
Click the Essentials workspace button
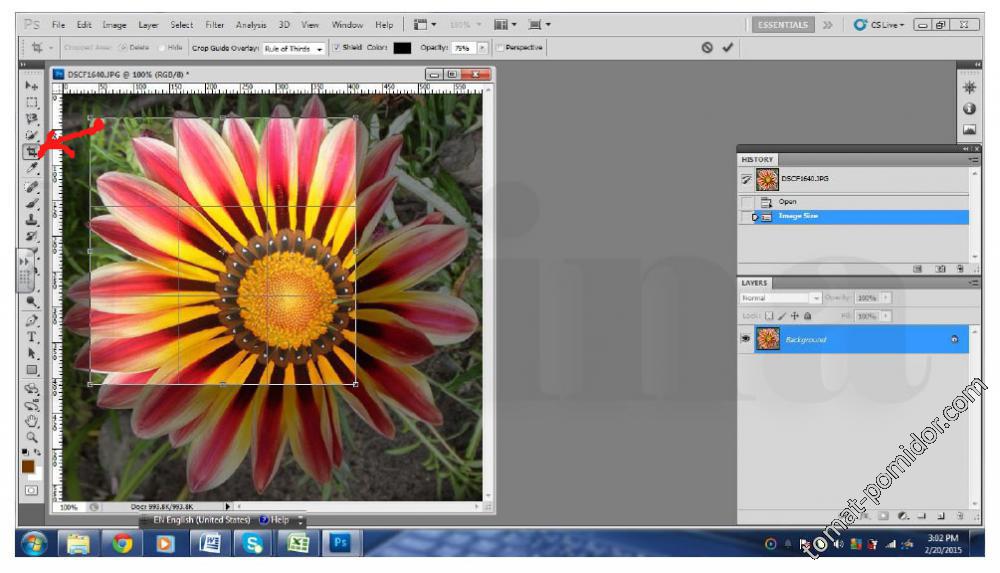tap(783, 24)
